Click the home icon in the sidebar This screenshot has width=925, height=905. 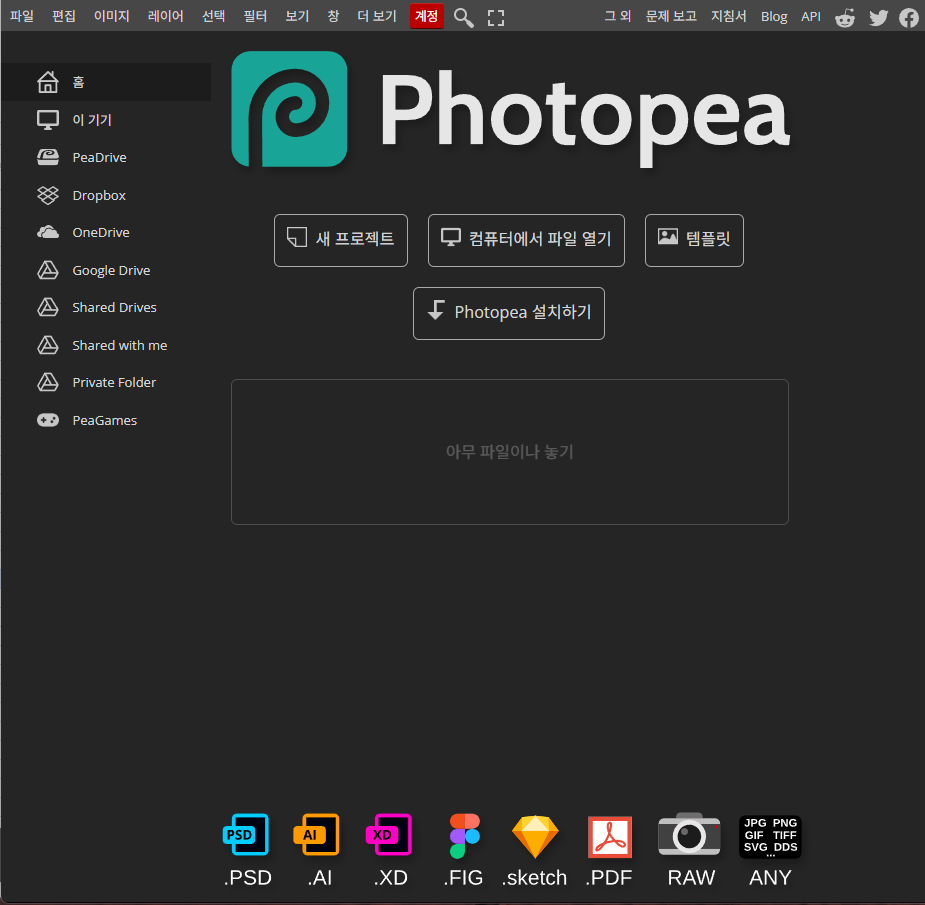point(48,82)
